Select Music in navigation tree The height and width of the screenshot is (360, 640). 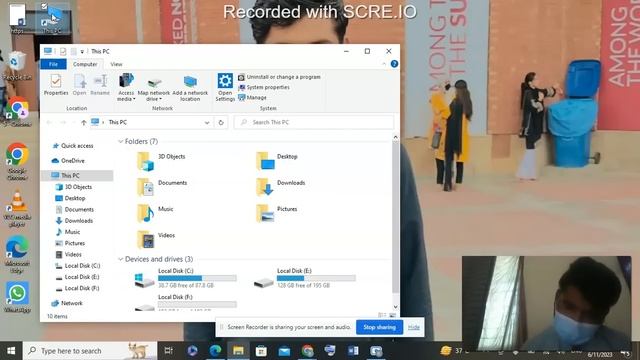coord(68,232)
